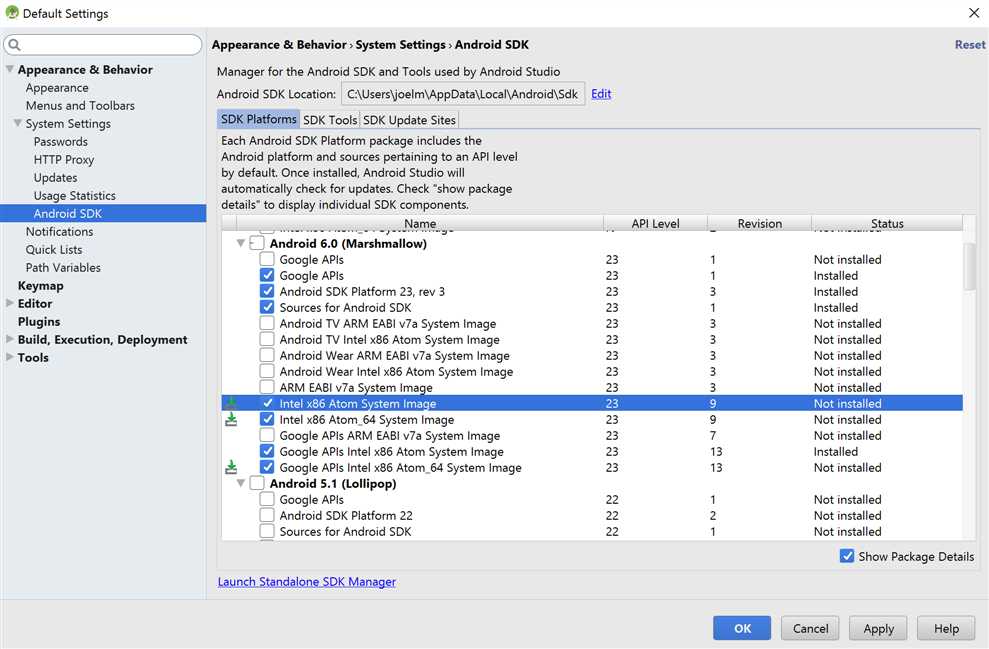Open Notifications settings
The height and width of the screenshot is (649, 989).
click(x=59, y=231)
